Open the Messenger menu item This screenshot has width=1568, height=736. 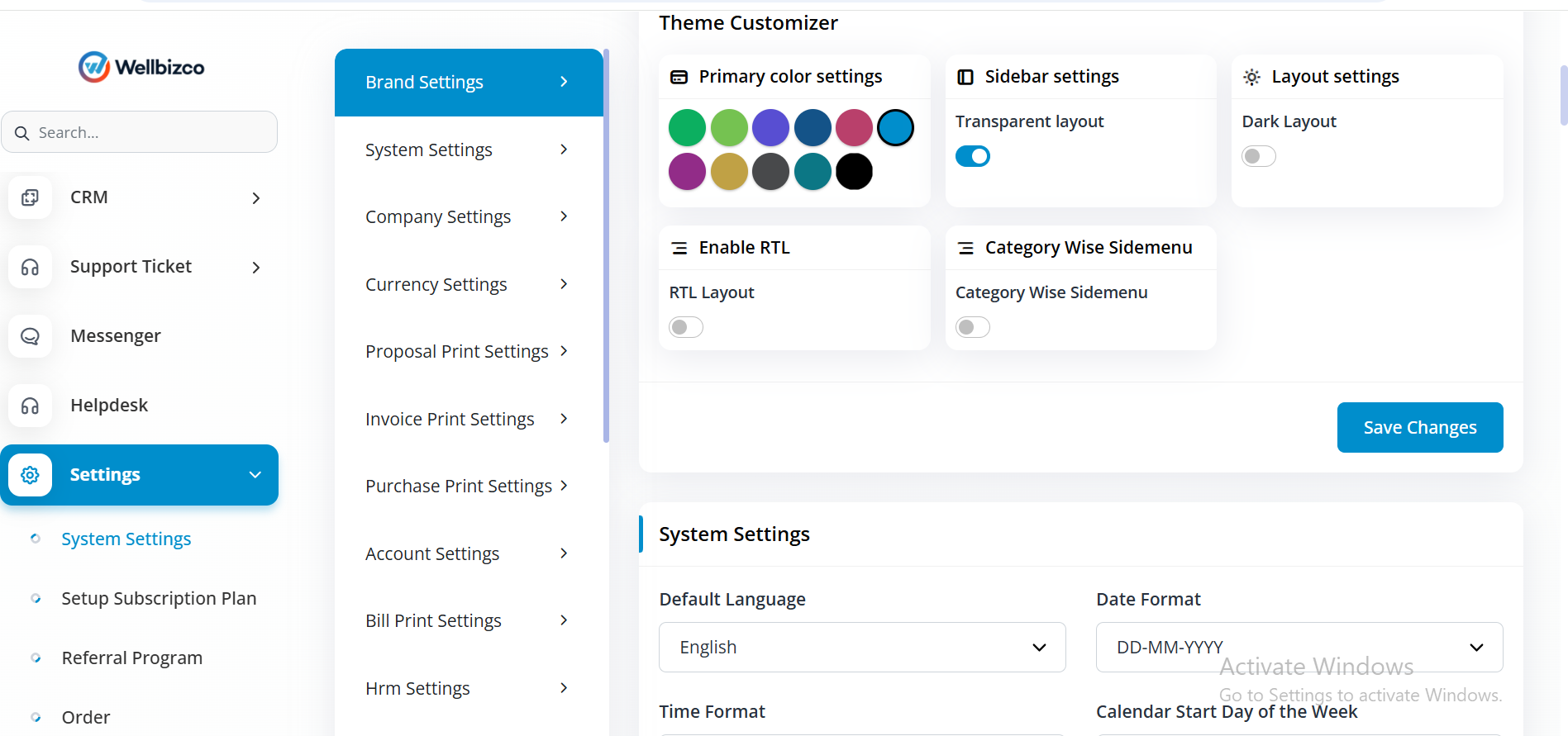coord(139,336)
